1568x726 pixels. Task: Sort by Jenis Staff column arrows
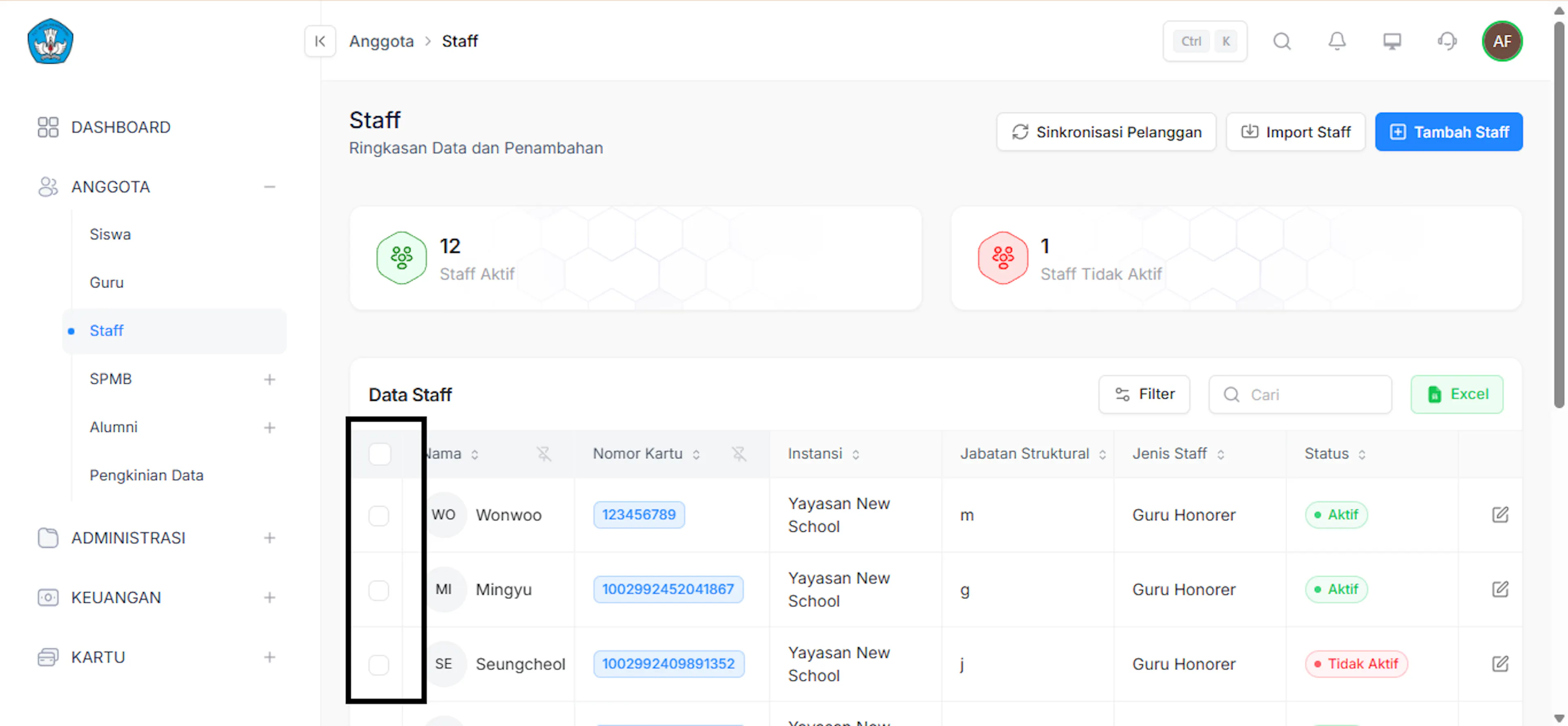[x=1221, y=455]
